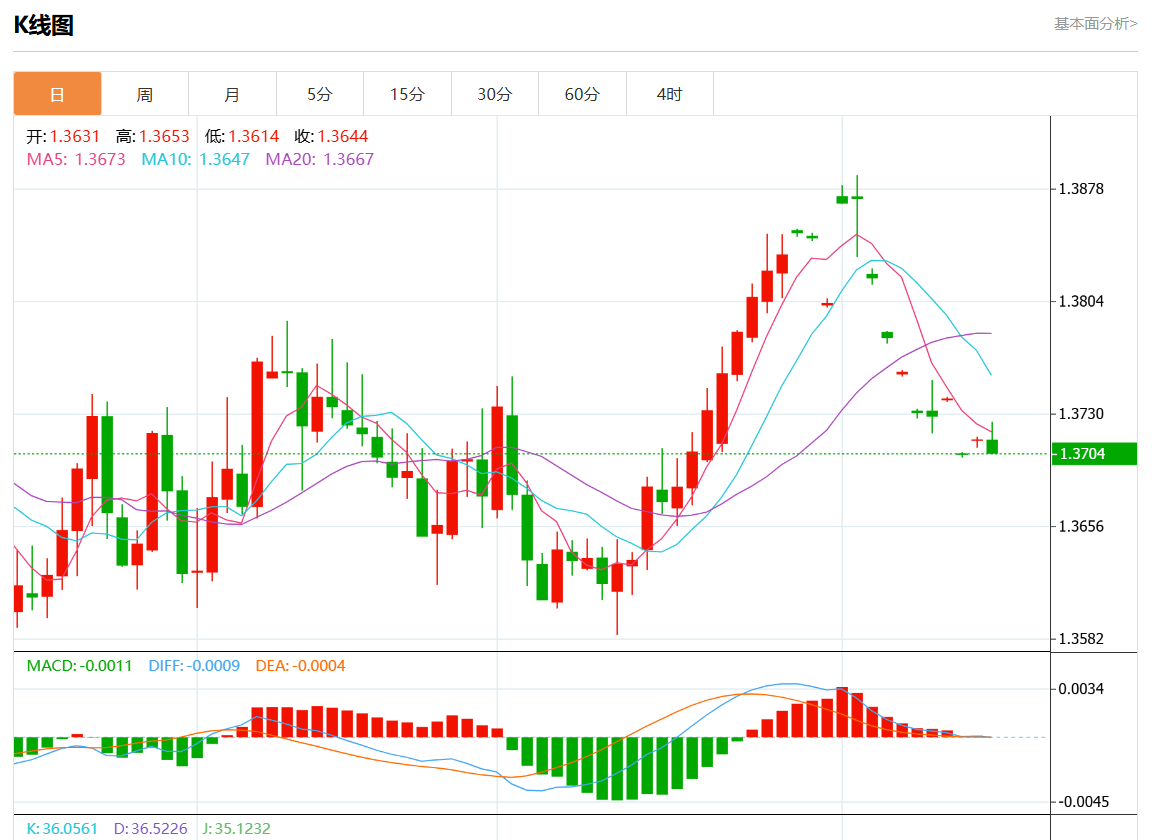
Task: Click the rightmost green candlestick
Action: click(992, 446)
